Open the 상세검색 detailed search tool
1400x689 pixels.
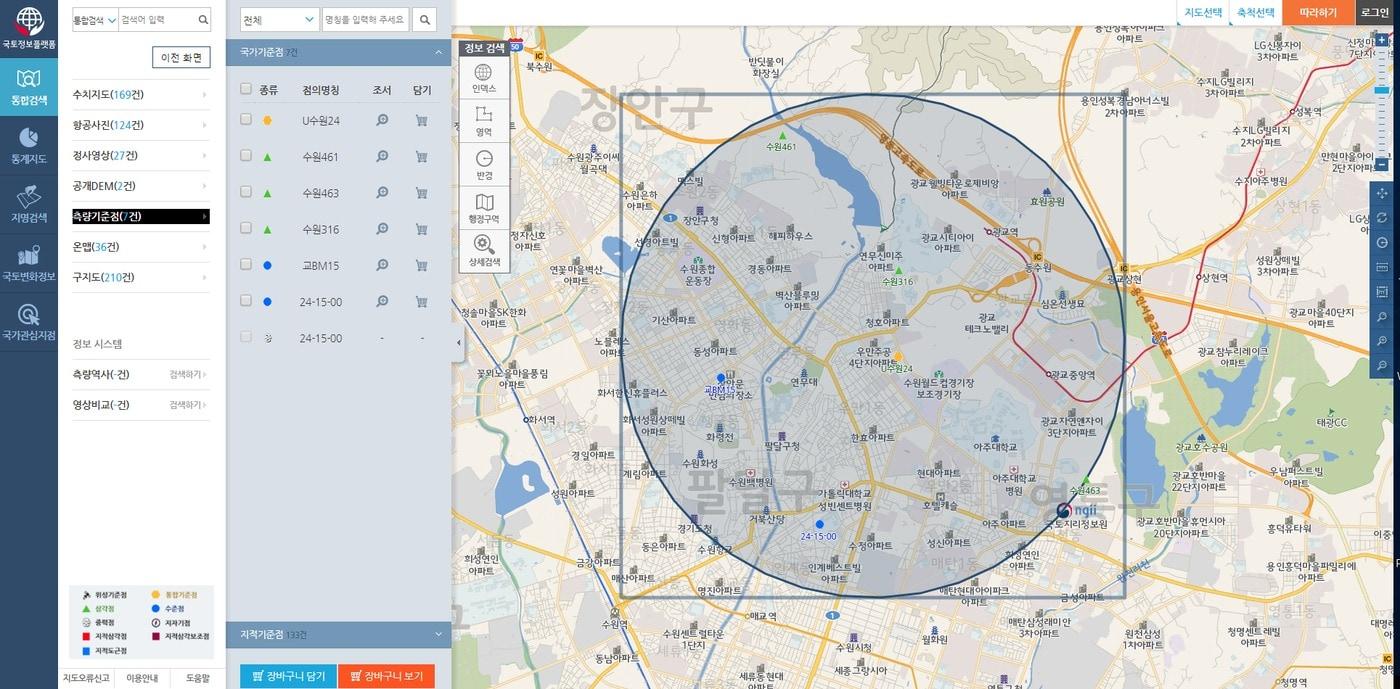(x=484, y=251)
